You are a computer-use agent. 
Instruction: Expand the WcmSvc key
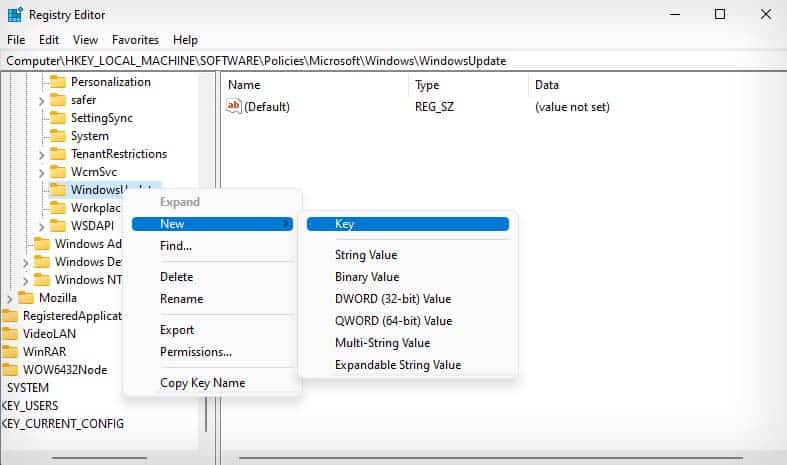tap(42, 173)
